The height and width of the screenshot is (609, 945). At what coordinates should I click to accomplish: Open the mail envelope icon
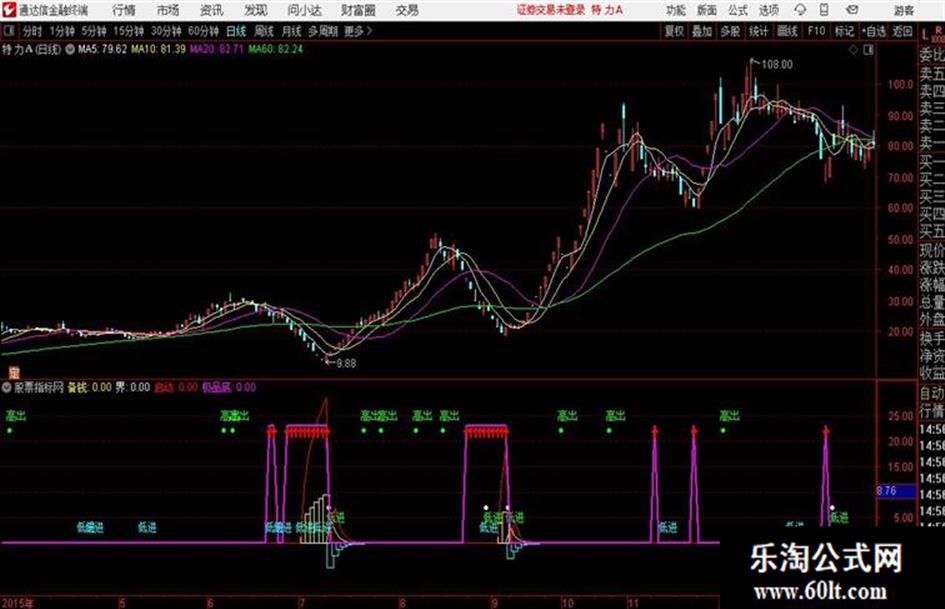(x=852, y=10)
